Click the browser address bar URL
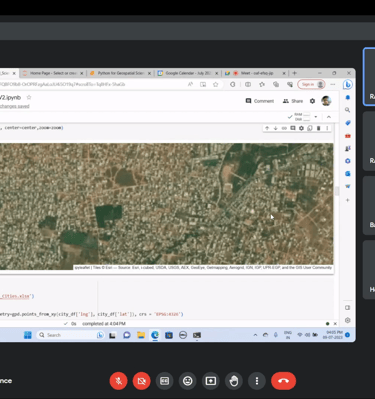Image resolution: width=375 pixels, height=399 pixels. 62,84
